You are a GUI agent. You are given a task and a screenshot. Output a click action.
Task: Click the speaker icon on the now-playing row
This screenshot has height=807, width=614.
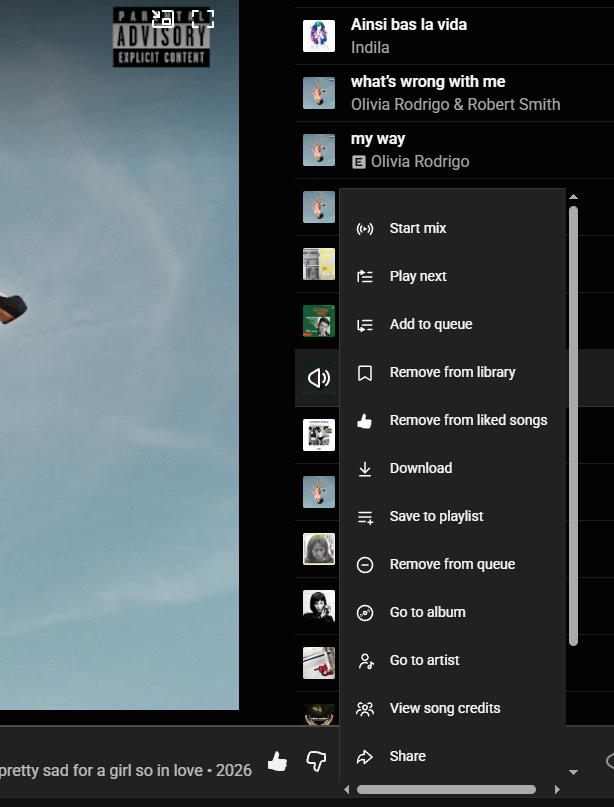(319, 378)
